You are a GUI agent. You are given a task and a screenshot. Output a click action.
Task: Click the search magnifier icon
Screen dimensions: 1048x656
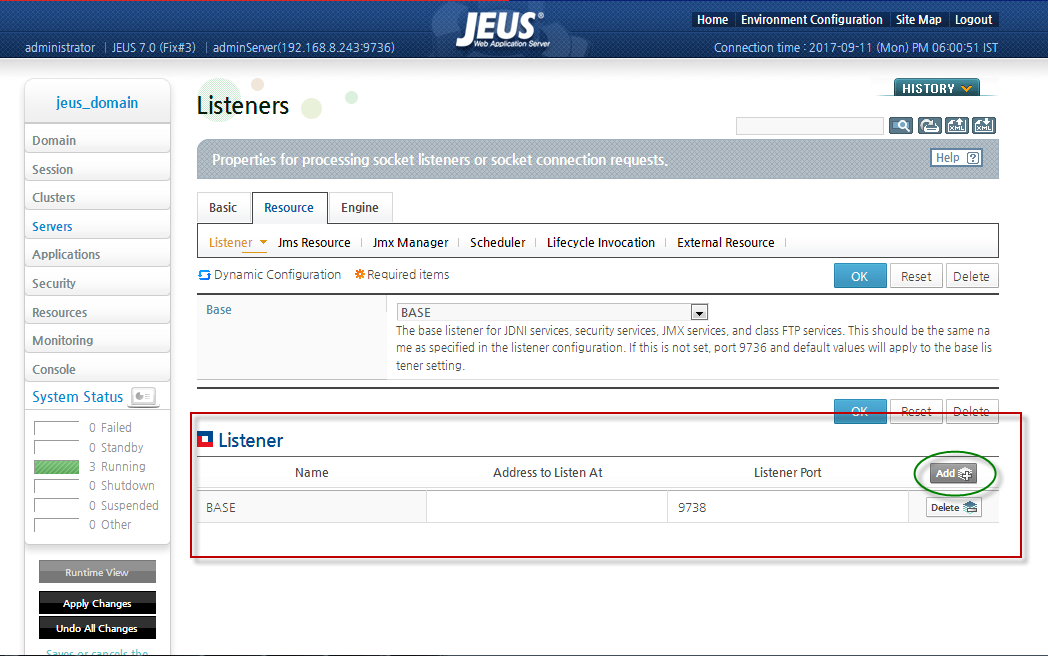click(x=901, y=126)
